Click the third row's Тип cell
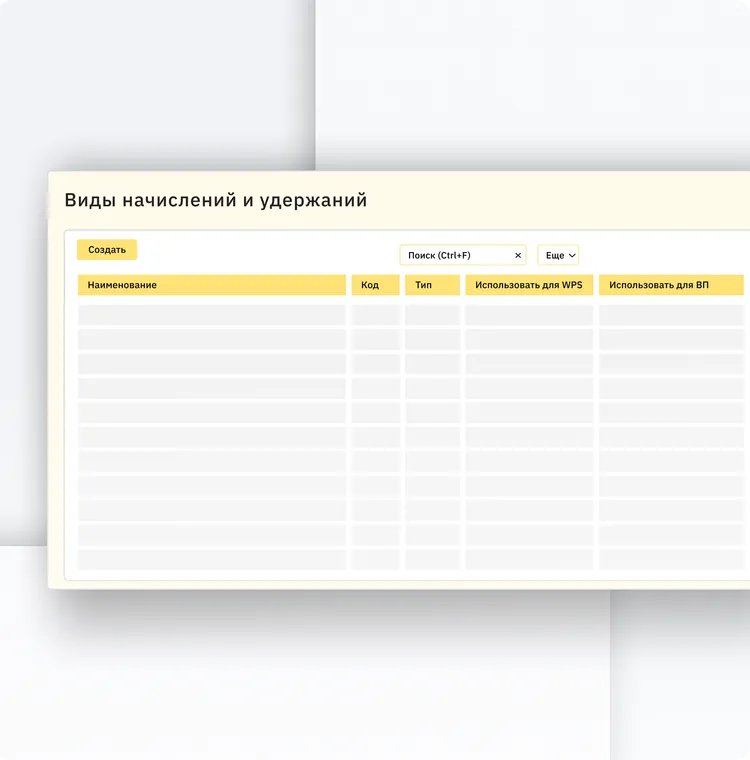 432,364
